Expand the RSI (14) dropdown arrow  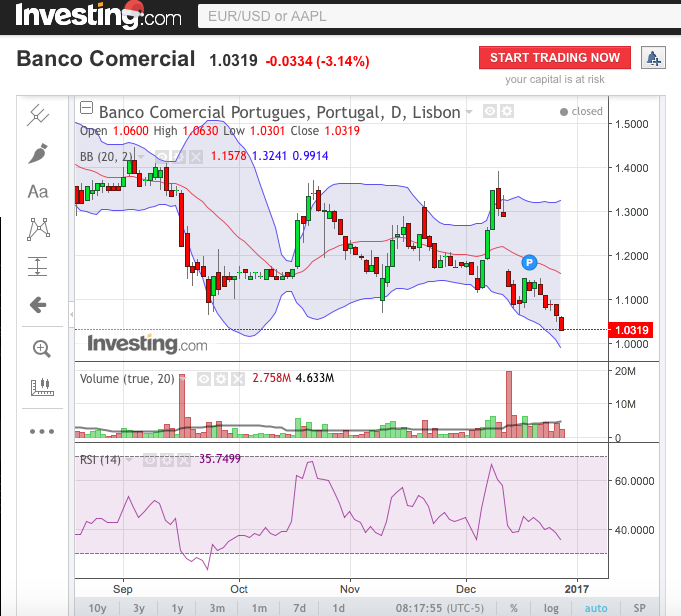[129, 460]
